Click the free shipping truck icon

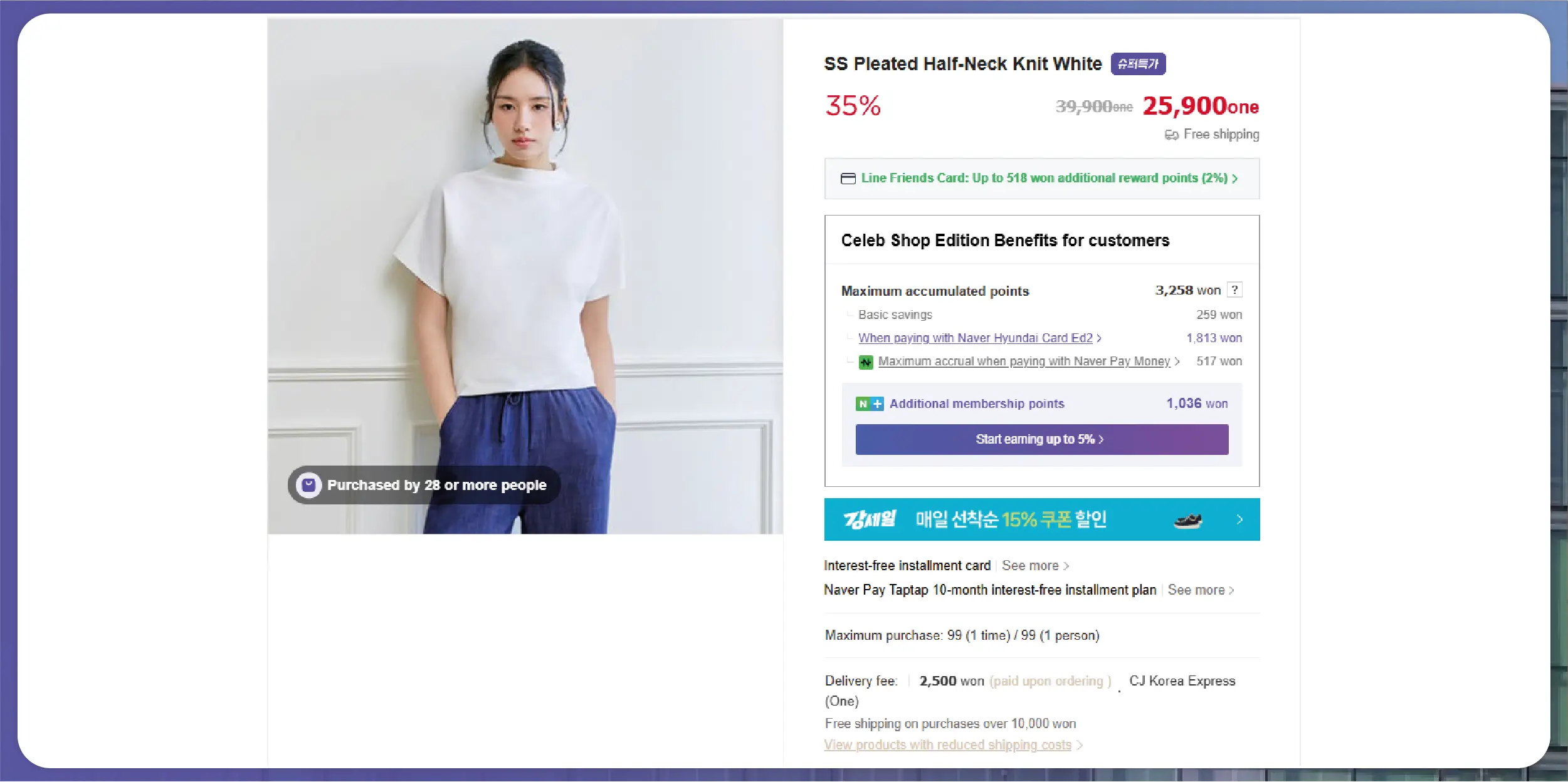click(x=1171, y=135)
